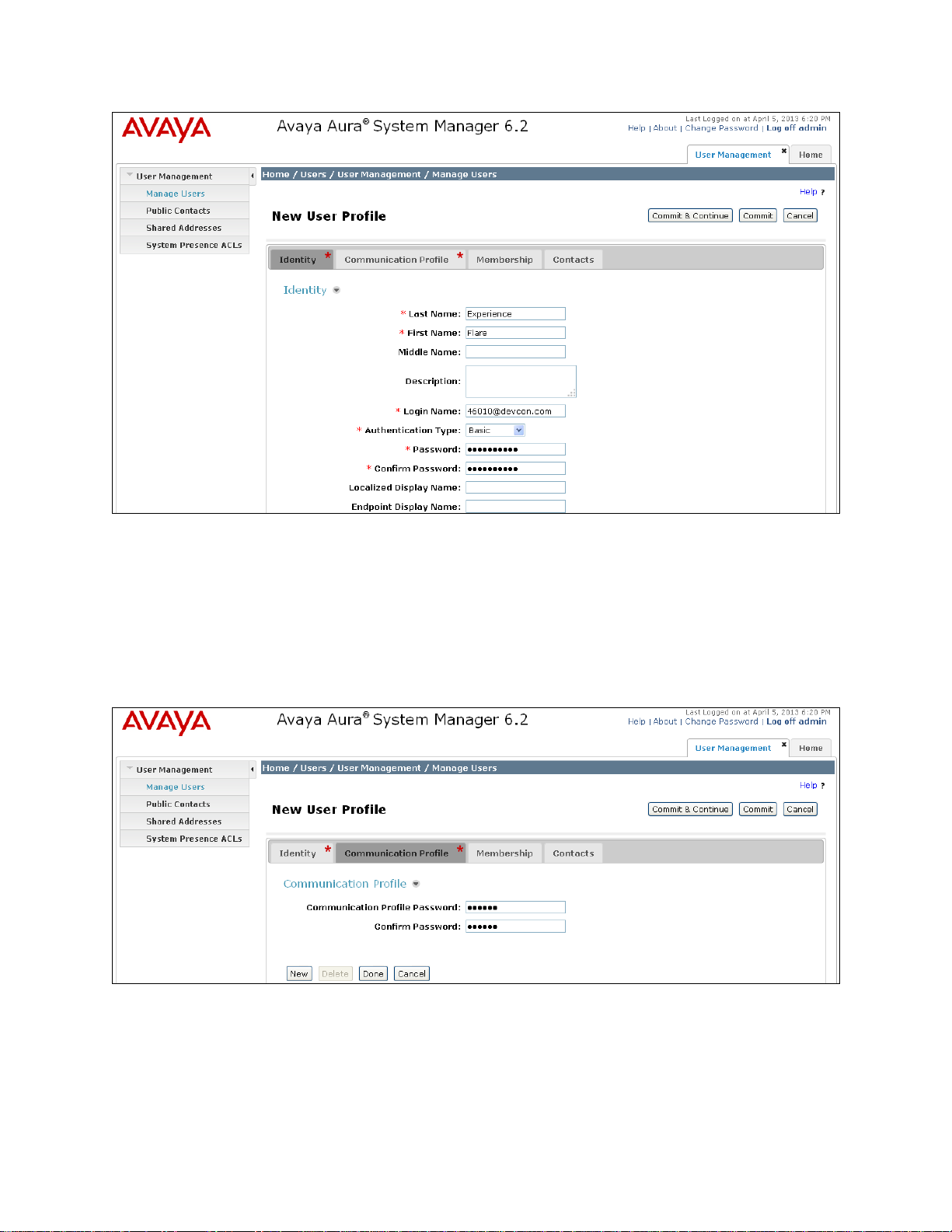The height and width of the screenshot is (1232, 952).
Task: Click the Login Name field with 46010@devcon.com
Action: (515, 411)
